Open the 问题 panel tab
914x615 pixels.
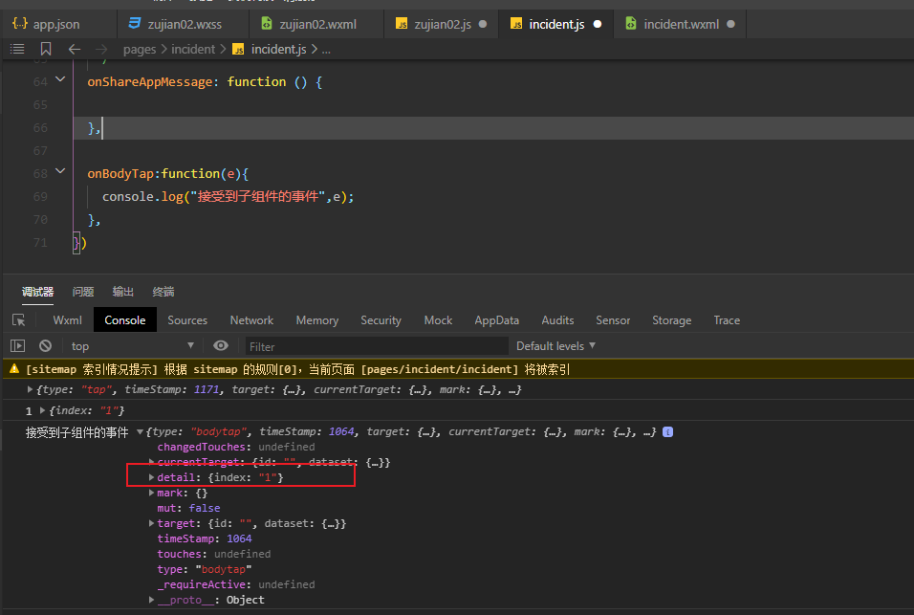click(x=83, y=292)
